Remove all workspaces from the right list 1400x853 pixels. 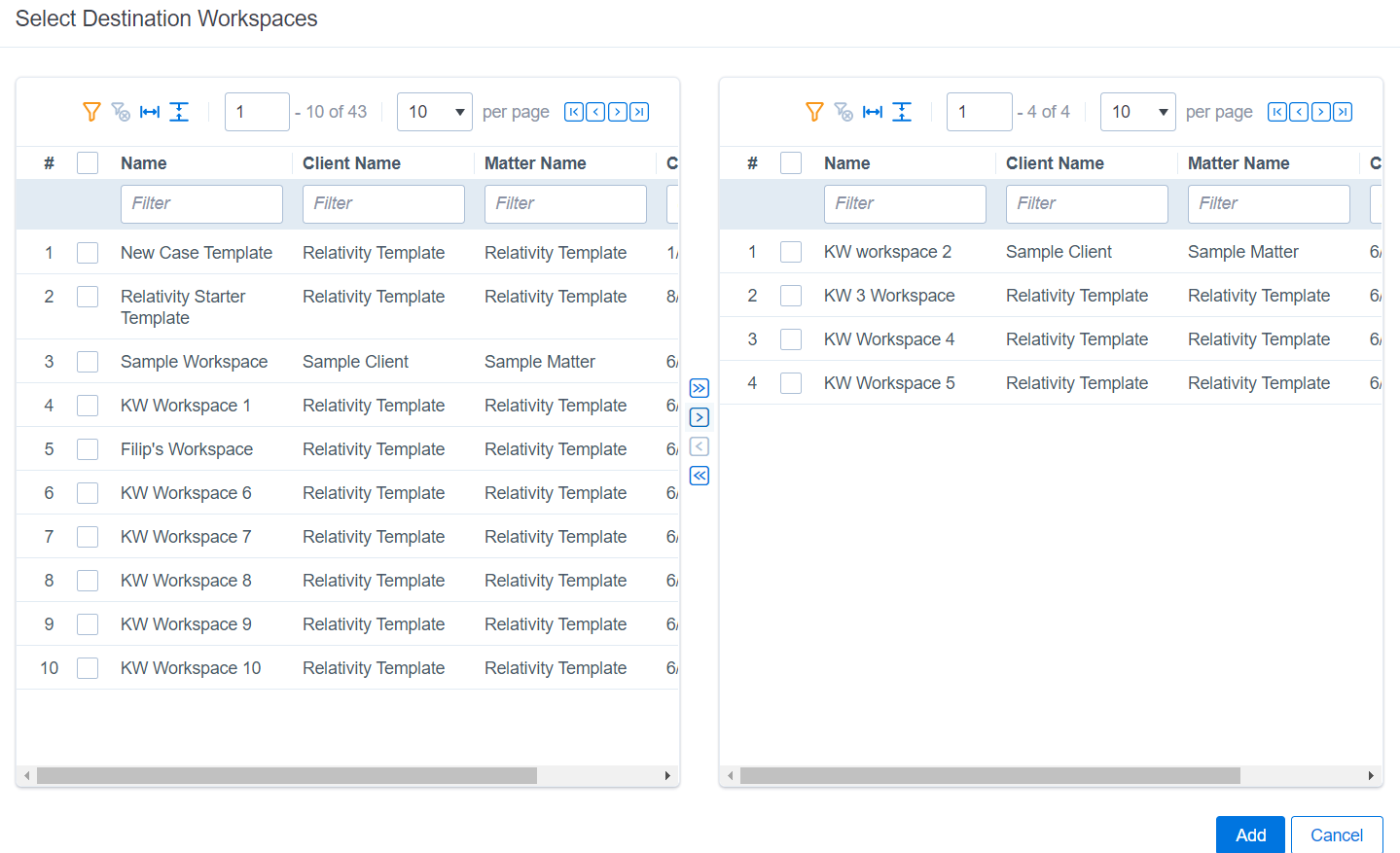point(700,476)
